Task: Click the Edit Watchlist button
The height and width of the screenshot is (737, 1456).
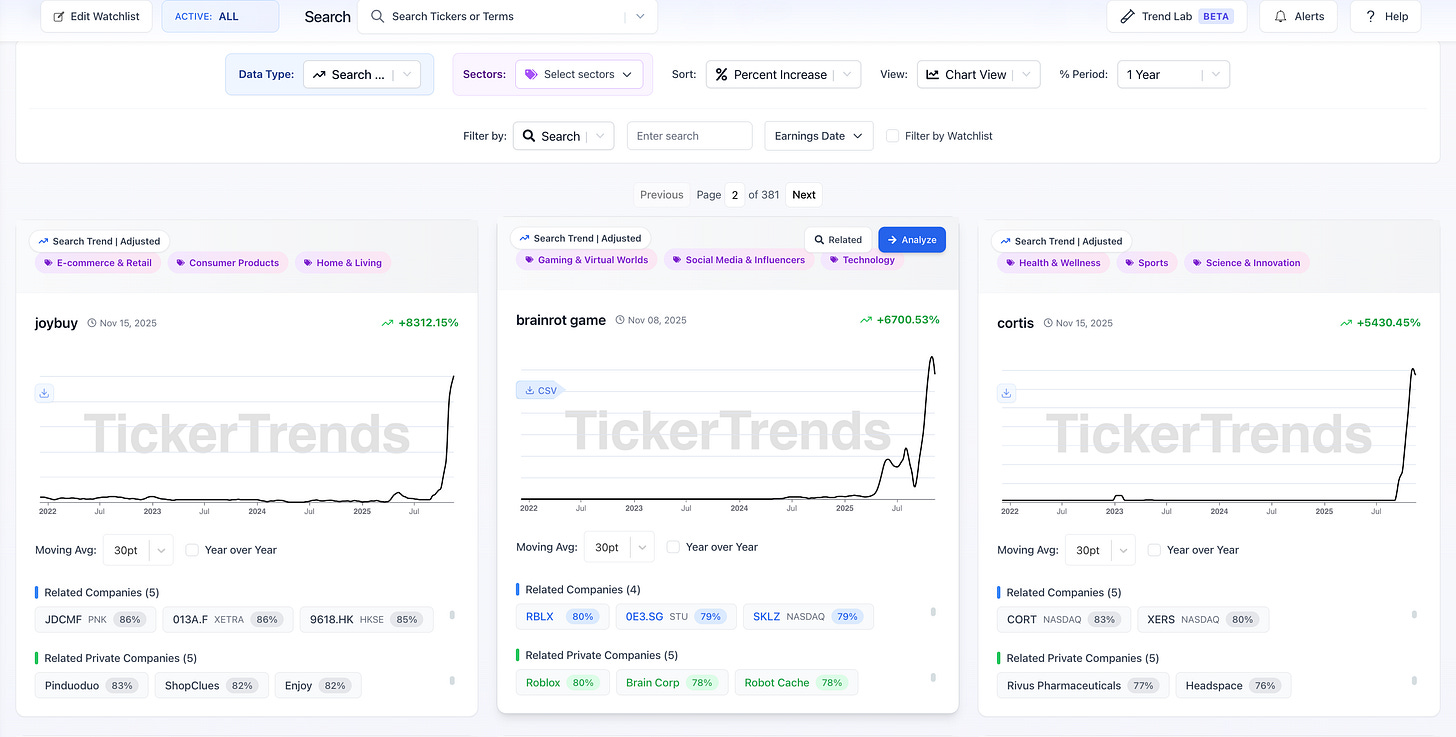Action: click(97, 16)
